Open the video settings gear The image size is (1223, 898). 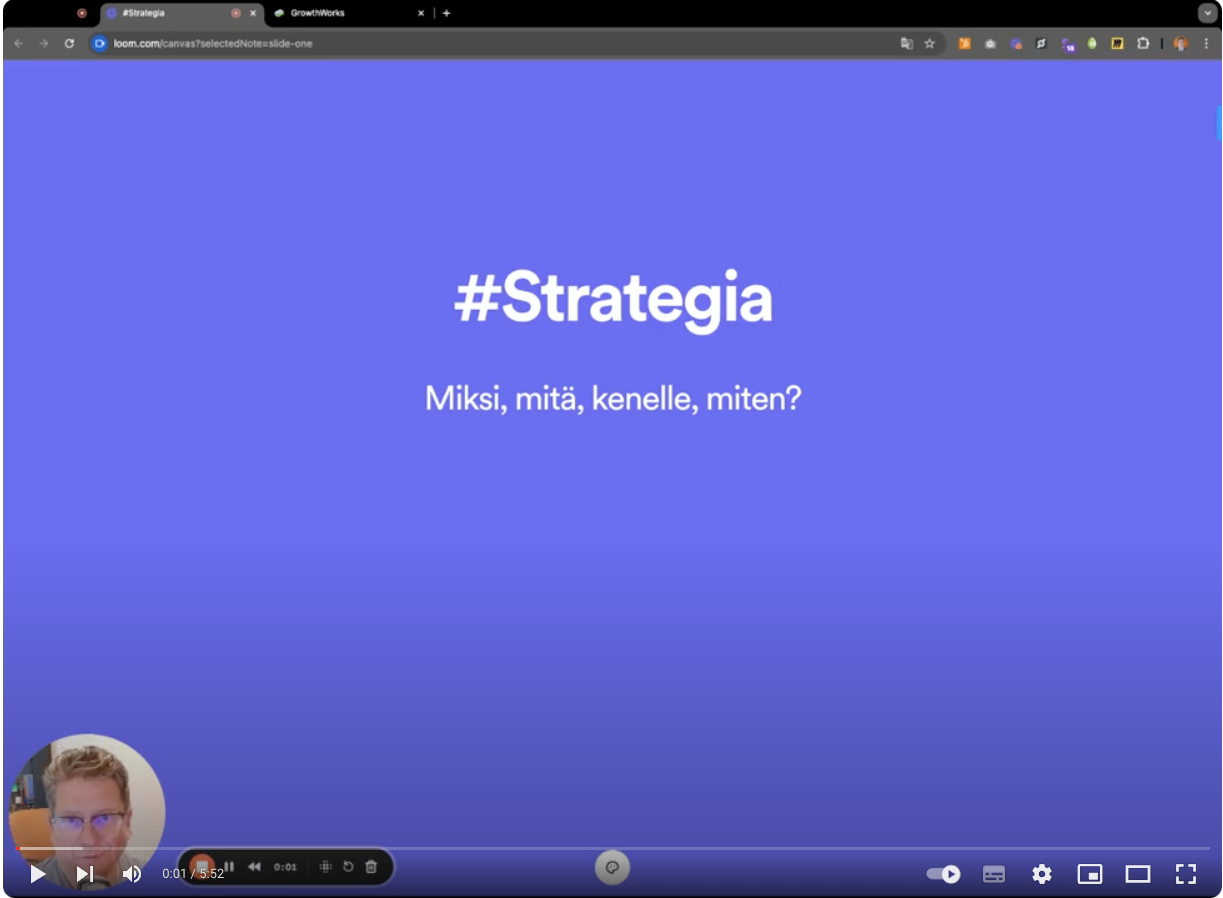click(1042, 874)
